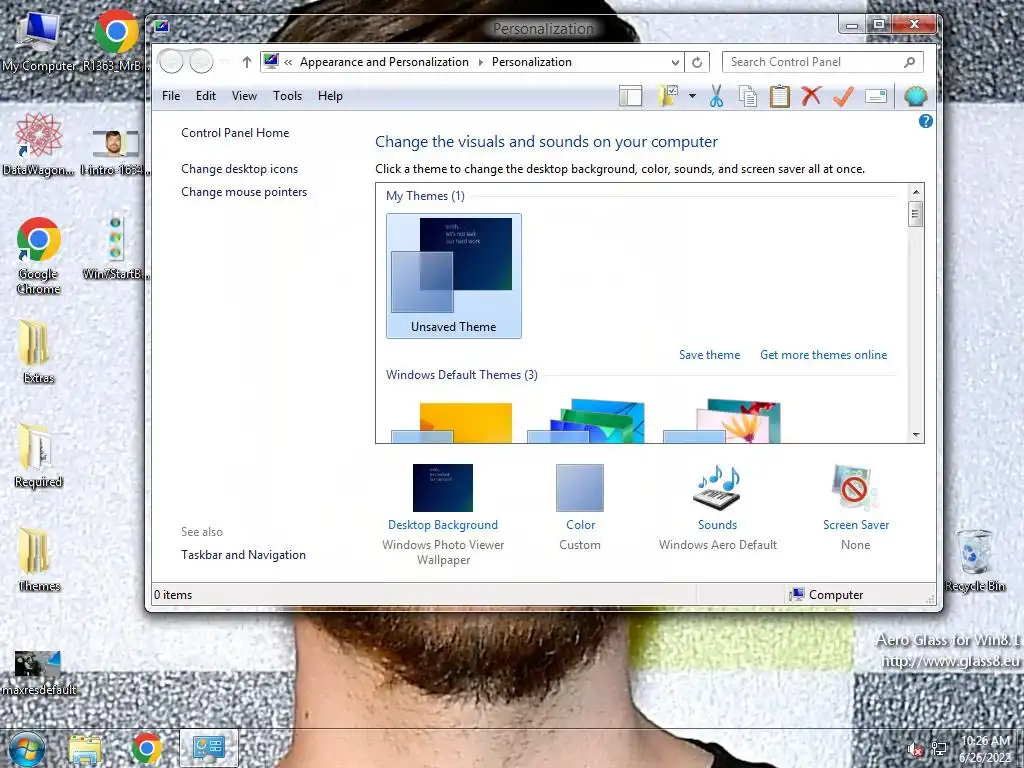Open the recent locations dropdown arrow
The width and height of the screenshot is (1024, 768).
(223, 62)
